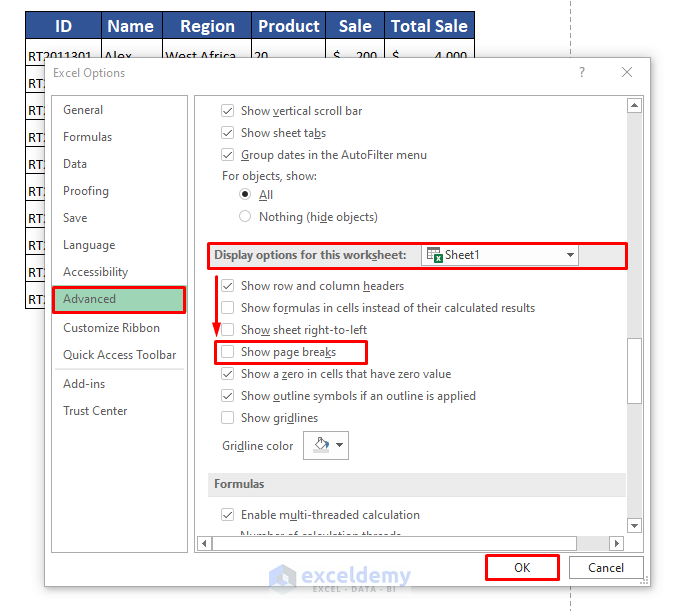The image size is (681, 611).
Task: Toggle Enable multi-threaded calculation
Action: [x=228, y=515]
